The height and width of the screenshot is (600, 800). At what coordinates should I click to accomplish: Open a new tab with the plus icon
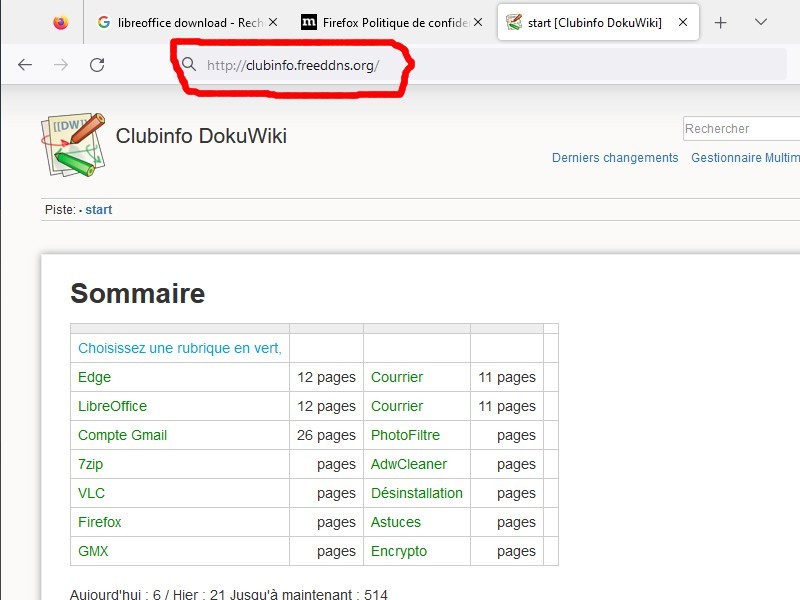tap(720, 23)
